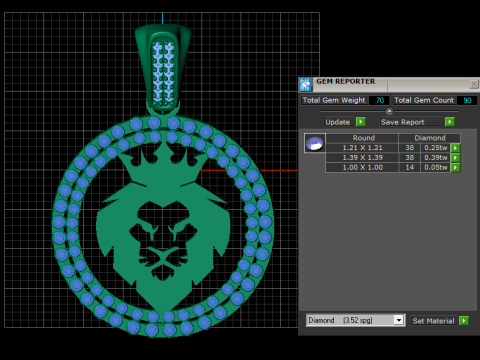Click the 0.25tw weight cell

pos(435,148)
